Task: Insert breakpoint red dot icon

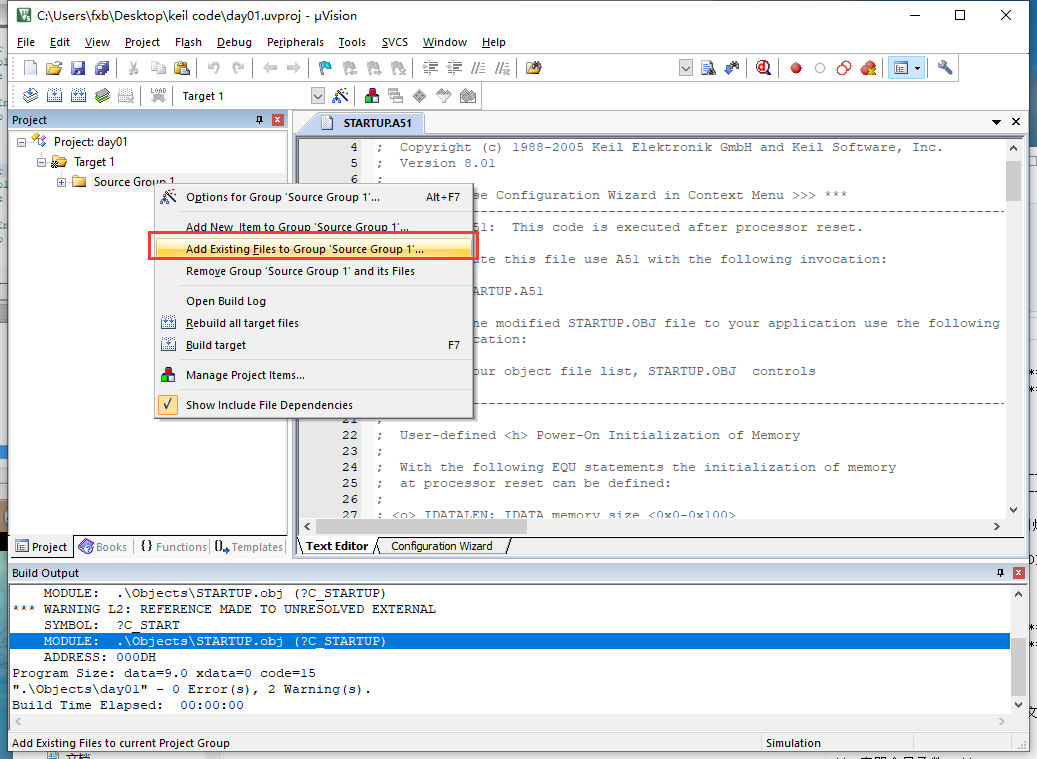Action: pos(796,68)
